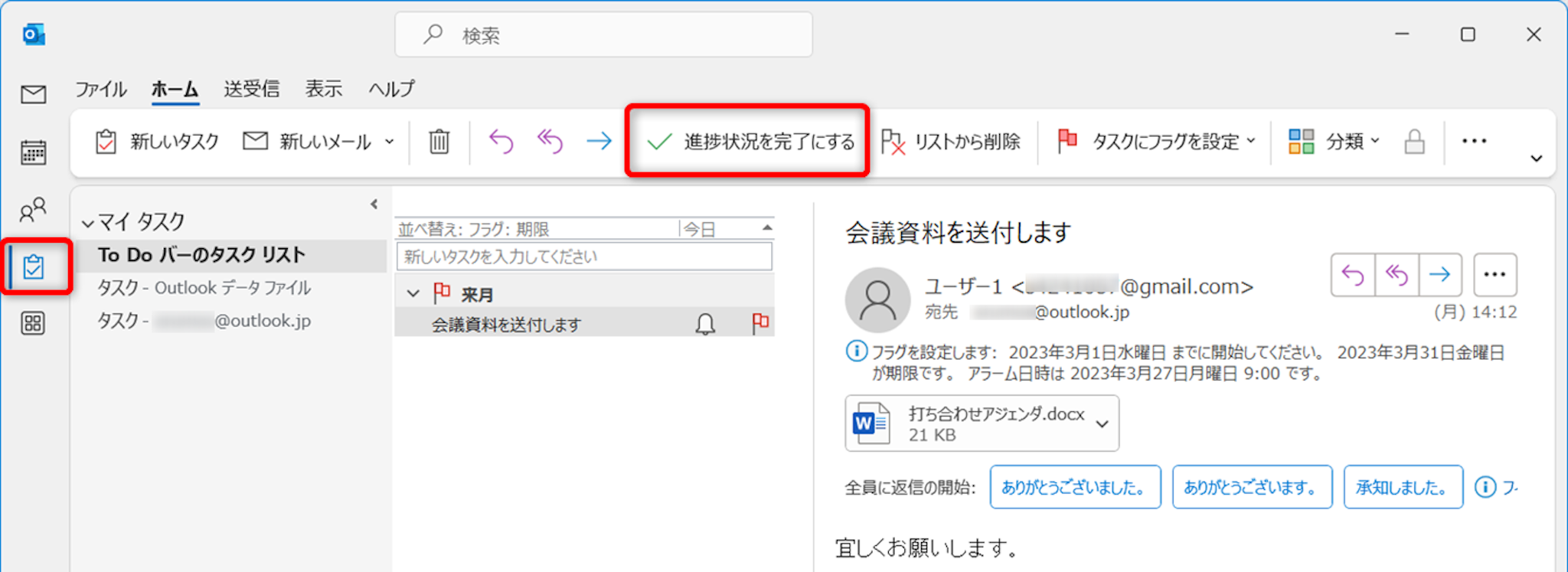Open the Calendar view in sidebar
This screenshot has height=572, width=1568.
click(x=33, y=152)
